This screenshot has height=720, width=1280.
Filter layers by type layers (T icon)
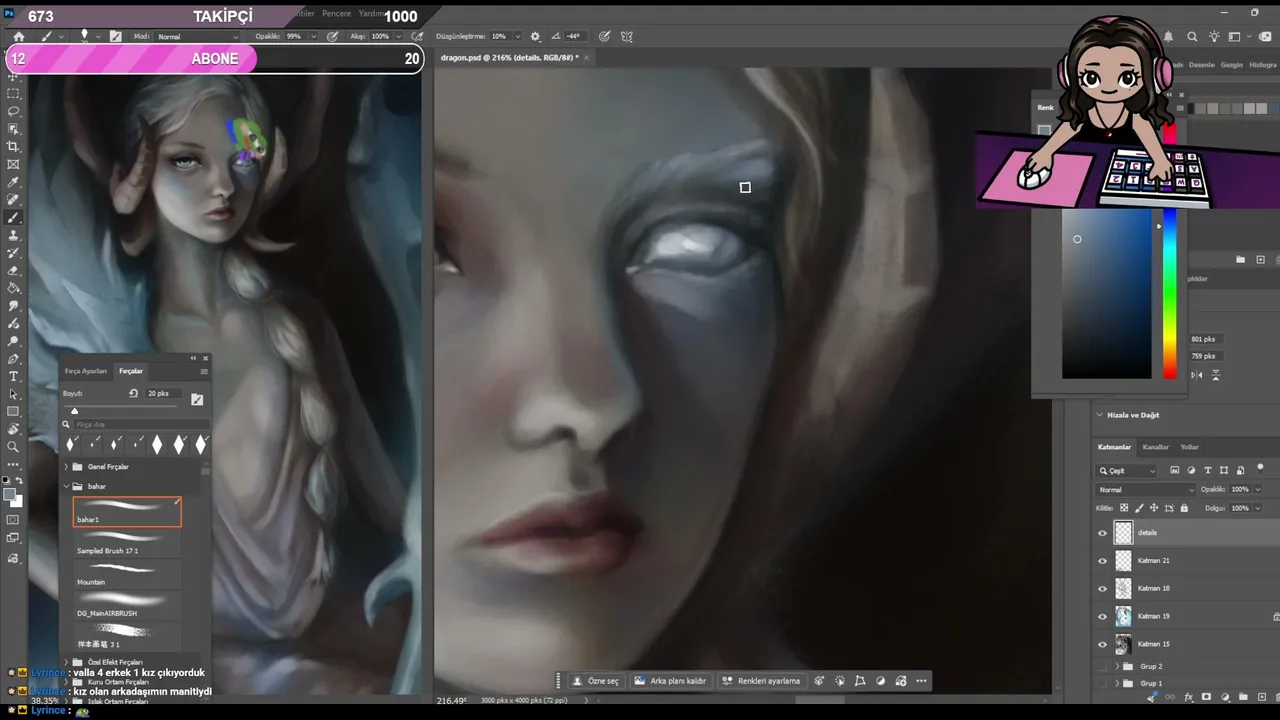click(x=1208, y=470)
